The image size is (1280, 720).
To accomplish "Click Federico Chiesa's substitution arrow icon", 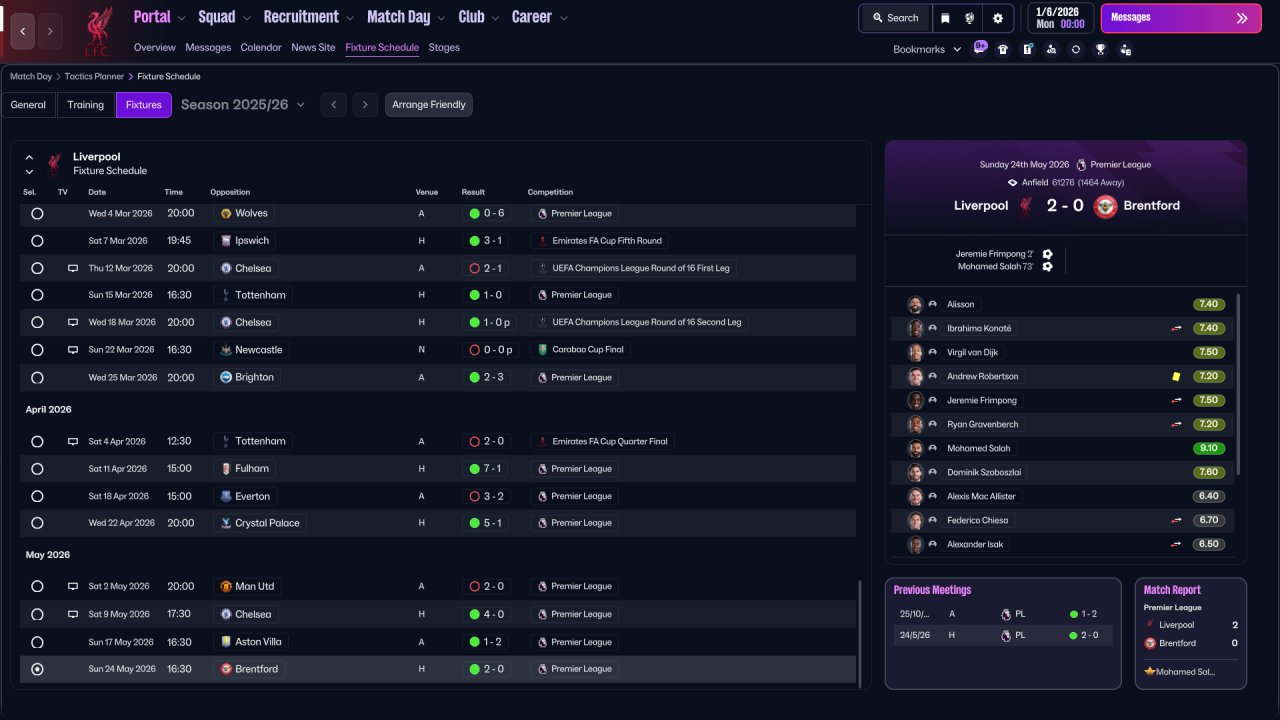I will click(x=1177, y=520).
